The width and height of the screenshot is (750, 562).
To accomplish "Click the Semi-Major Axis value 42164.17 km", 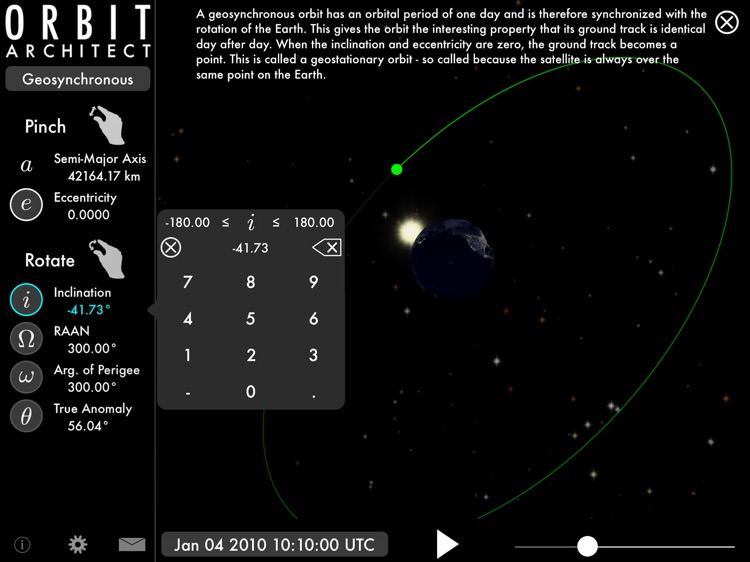I will (x=104, y=176).
